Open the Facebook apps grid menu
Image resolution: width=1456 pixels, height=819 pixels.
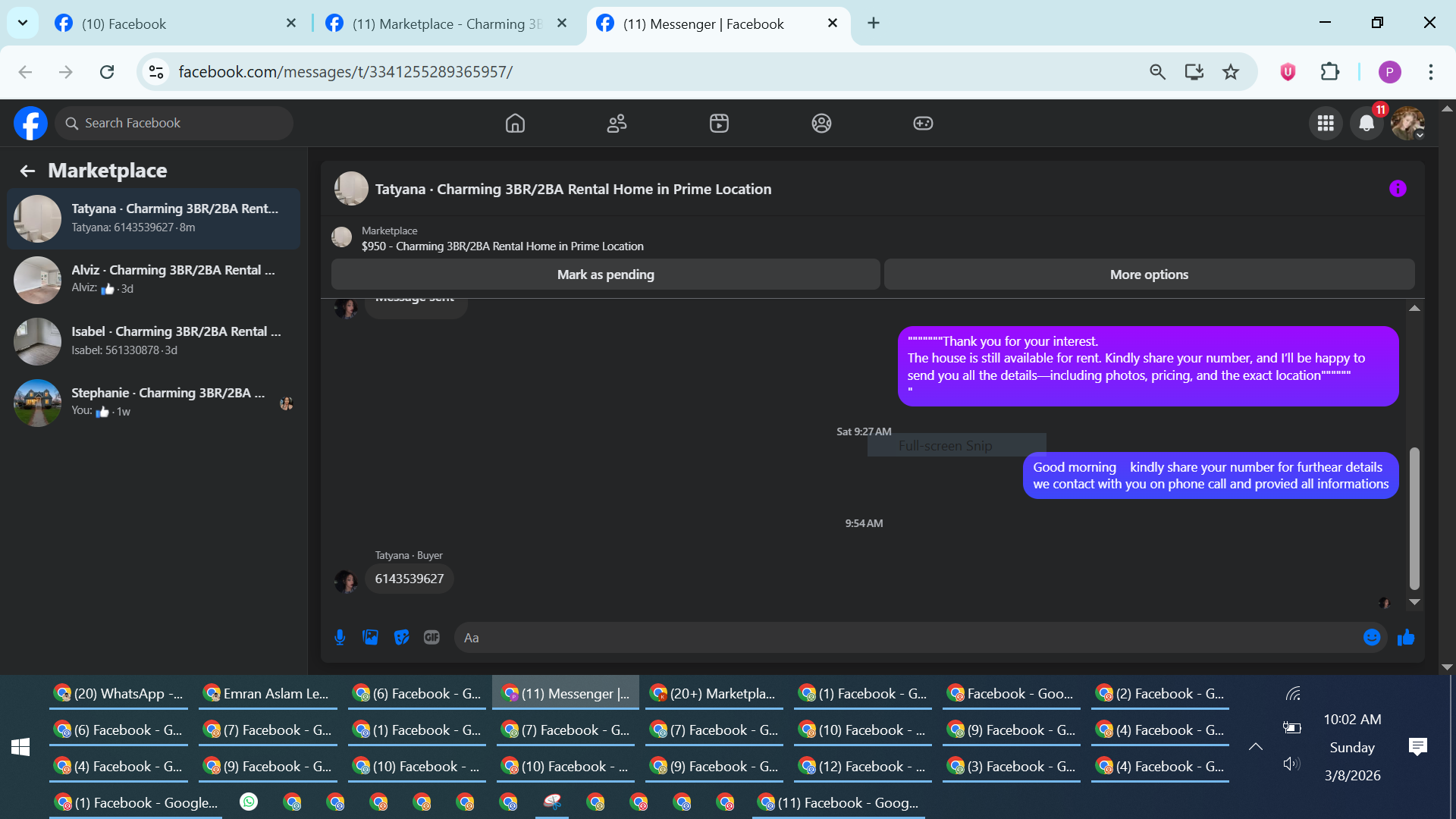click(1326, 124)
